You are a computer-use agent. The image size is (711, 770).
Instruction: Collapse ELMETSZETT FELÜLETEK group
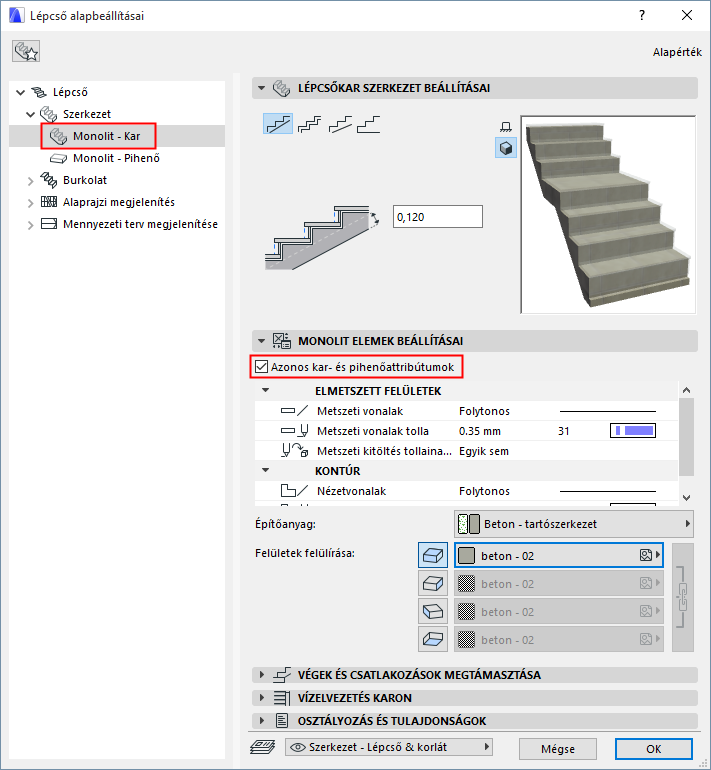tap(266, 390)
